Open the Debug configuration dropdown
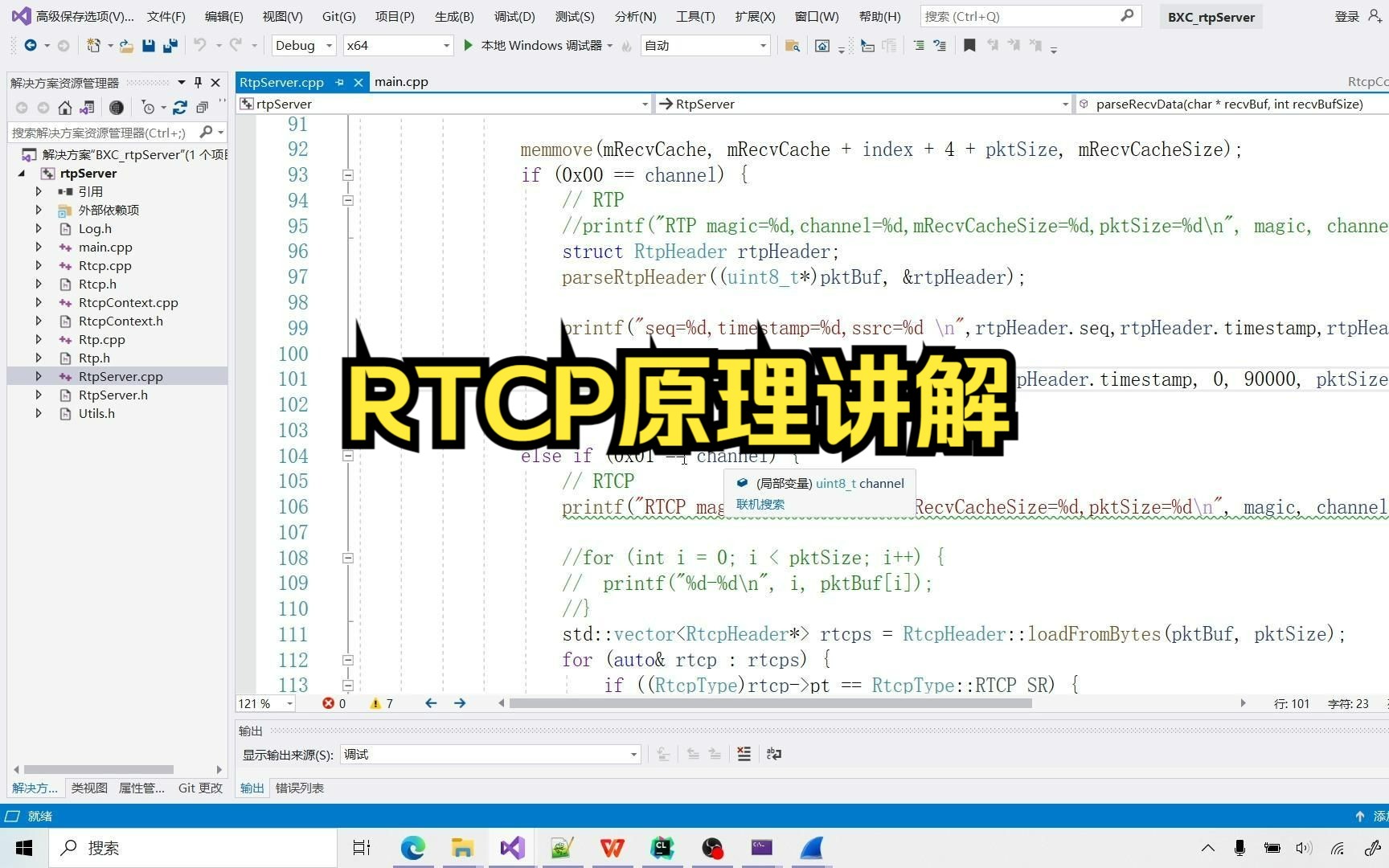 [304, 46]
